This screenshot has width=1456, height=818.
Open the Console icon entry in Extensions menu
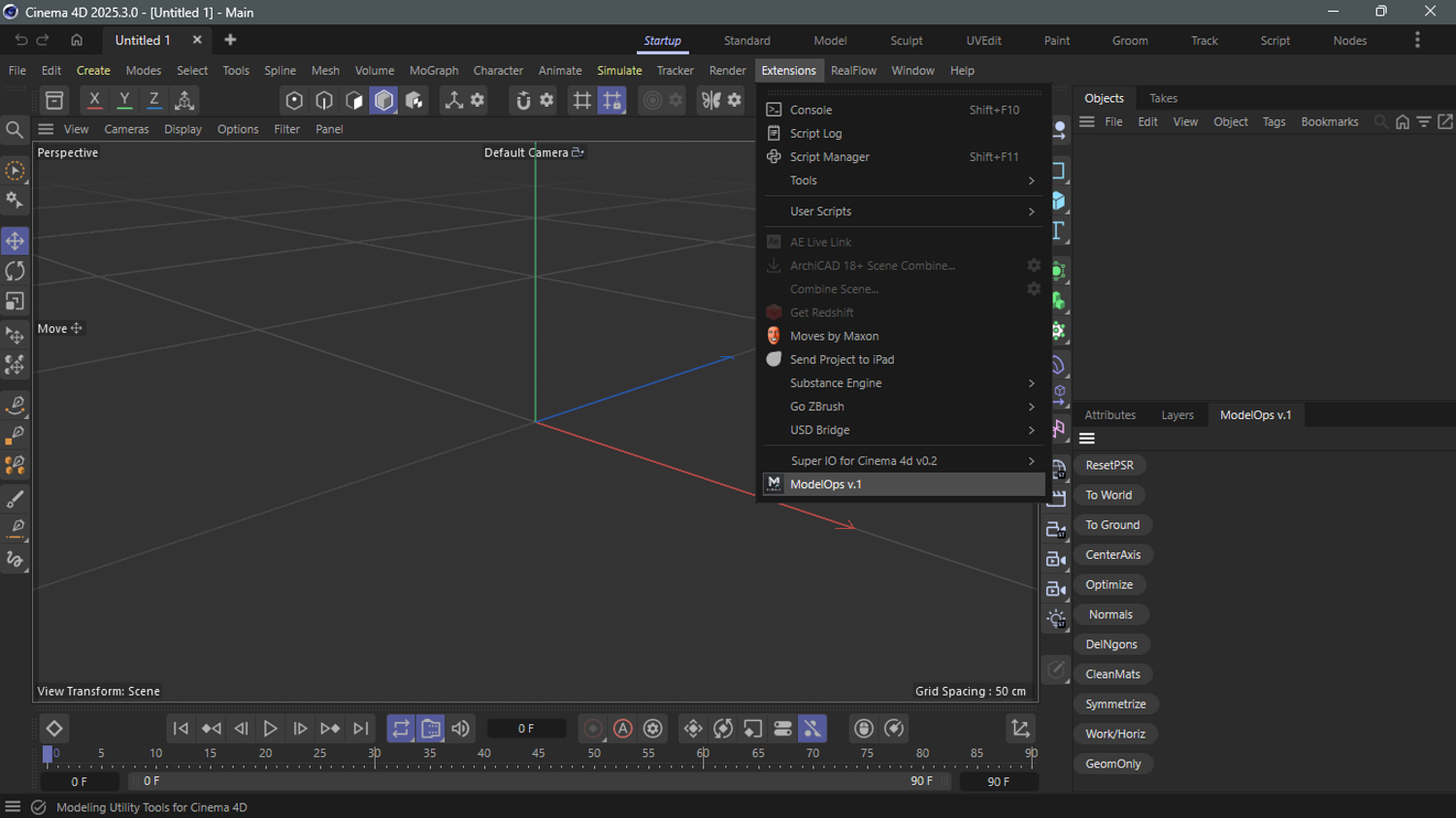774,110
